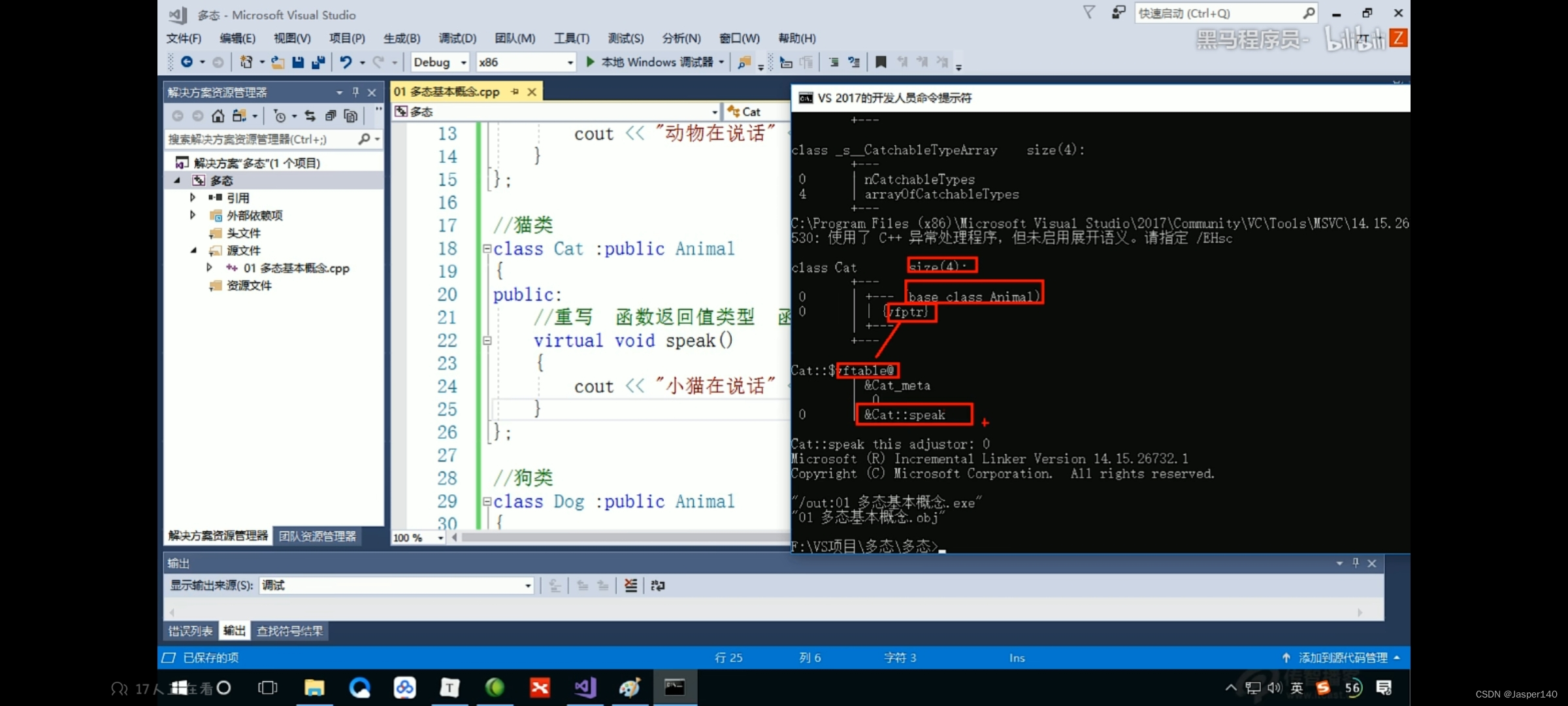Click the 快速启动 (Ctrl+Q) search box
1568x706 pixels.
tap(1226, 13)
